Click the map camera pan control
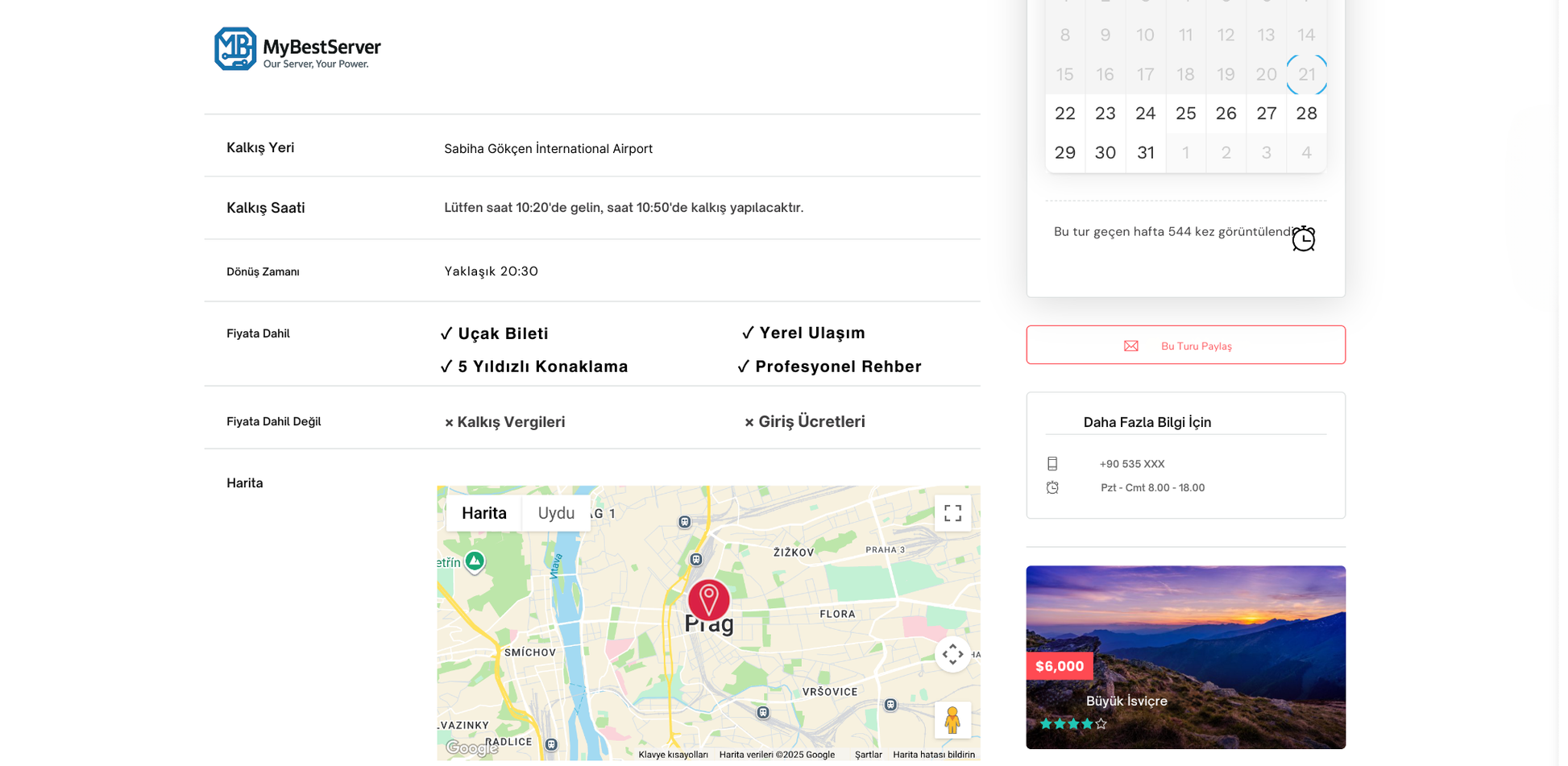 point(952,654)
